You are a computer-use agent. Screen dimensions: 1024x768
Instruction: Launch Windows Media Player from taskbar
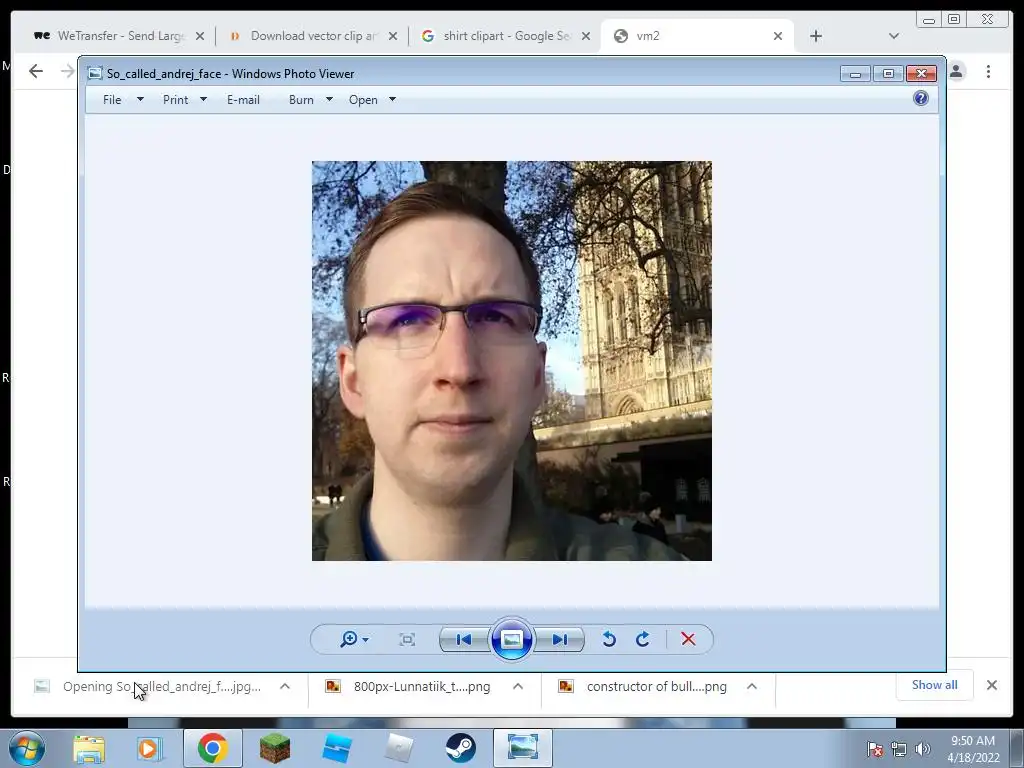(x=148, y=748)
